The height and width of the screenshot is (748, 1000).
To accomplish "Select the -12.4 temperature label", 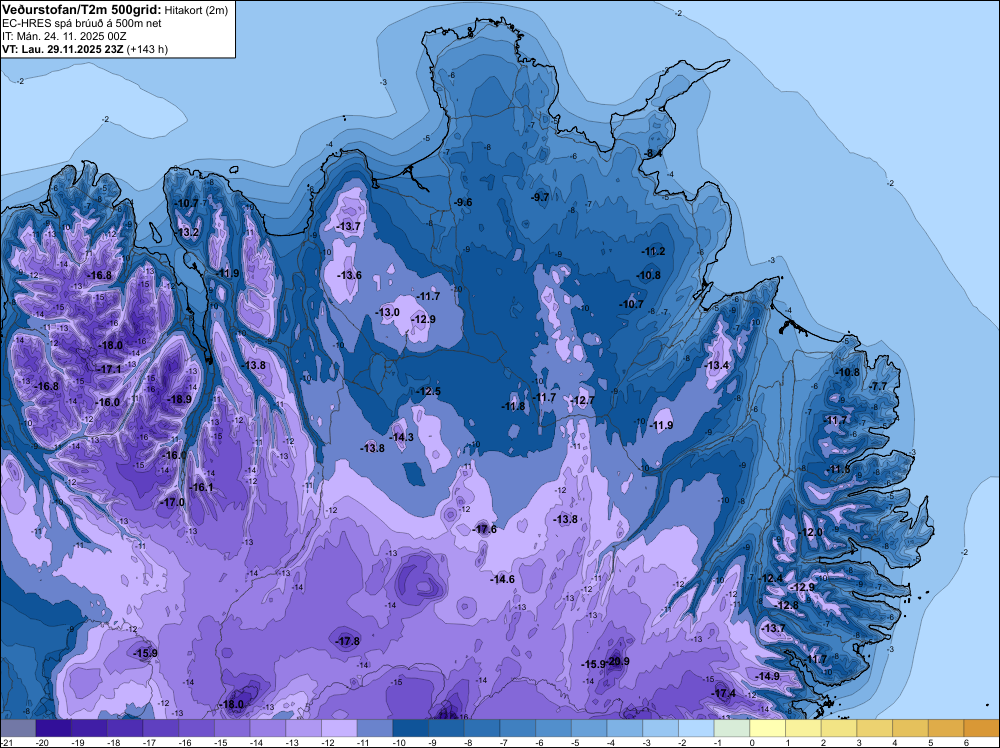I will tap(771, 578).
